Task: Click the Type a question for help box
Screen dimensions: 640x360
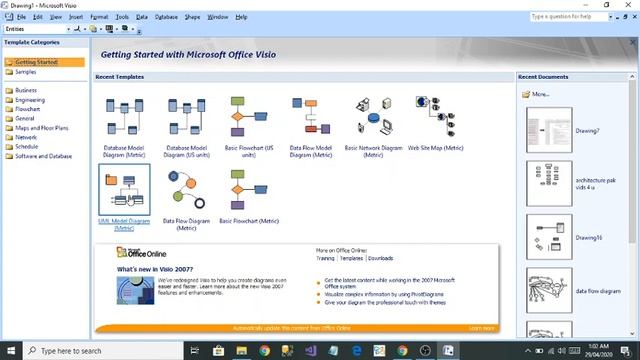Action: pos(569,17)
